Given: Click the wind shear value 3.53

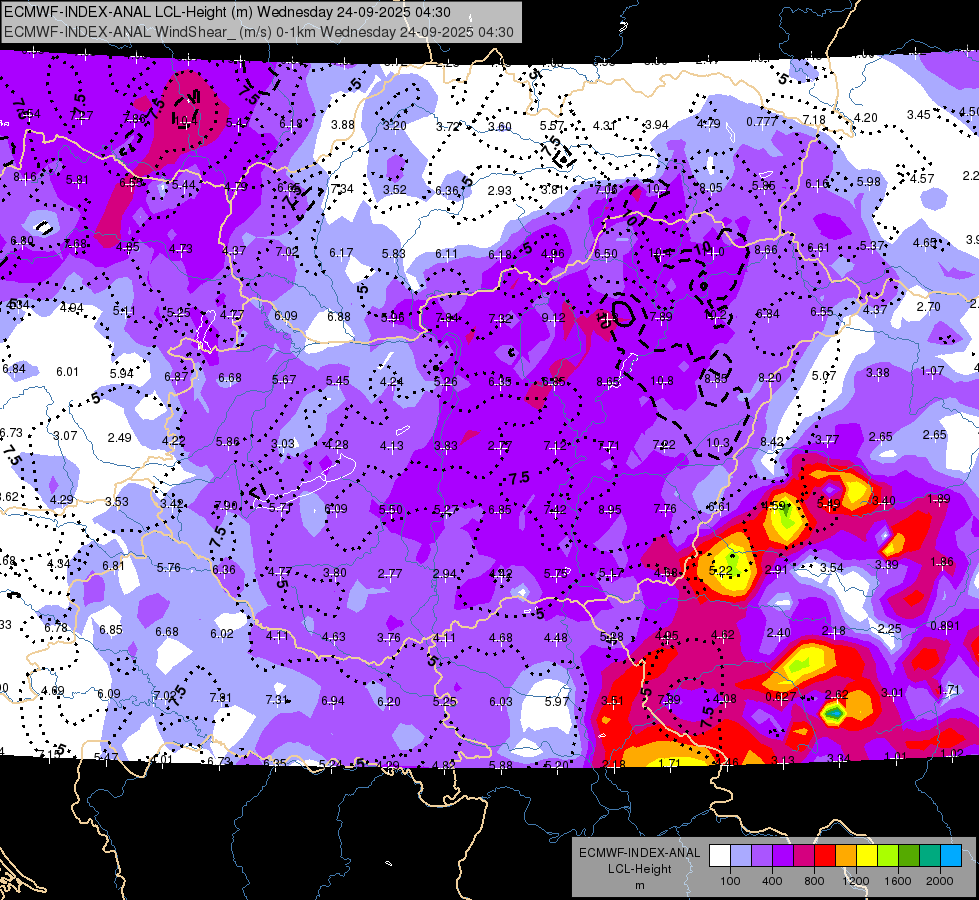Looking at the screenshot, I should click(x=117, y=502).
